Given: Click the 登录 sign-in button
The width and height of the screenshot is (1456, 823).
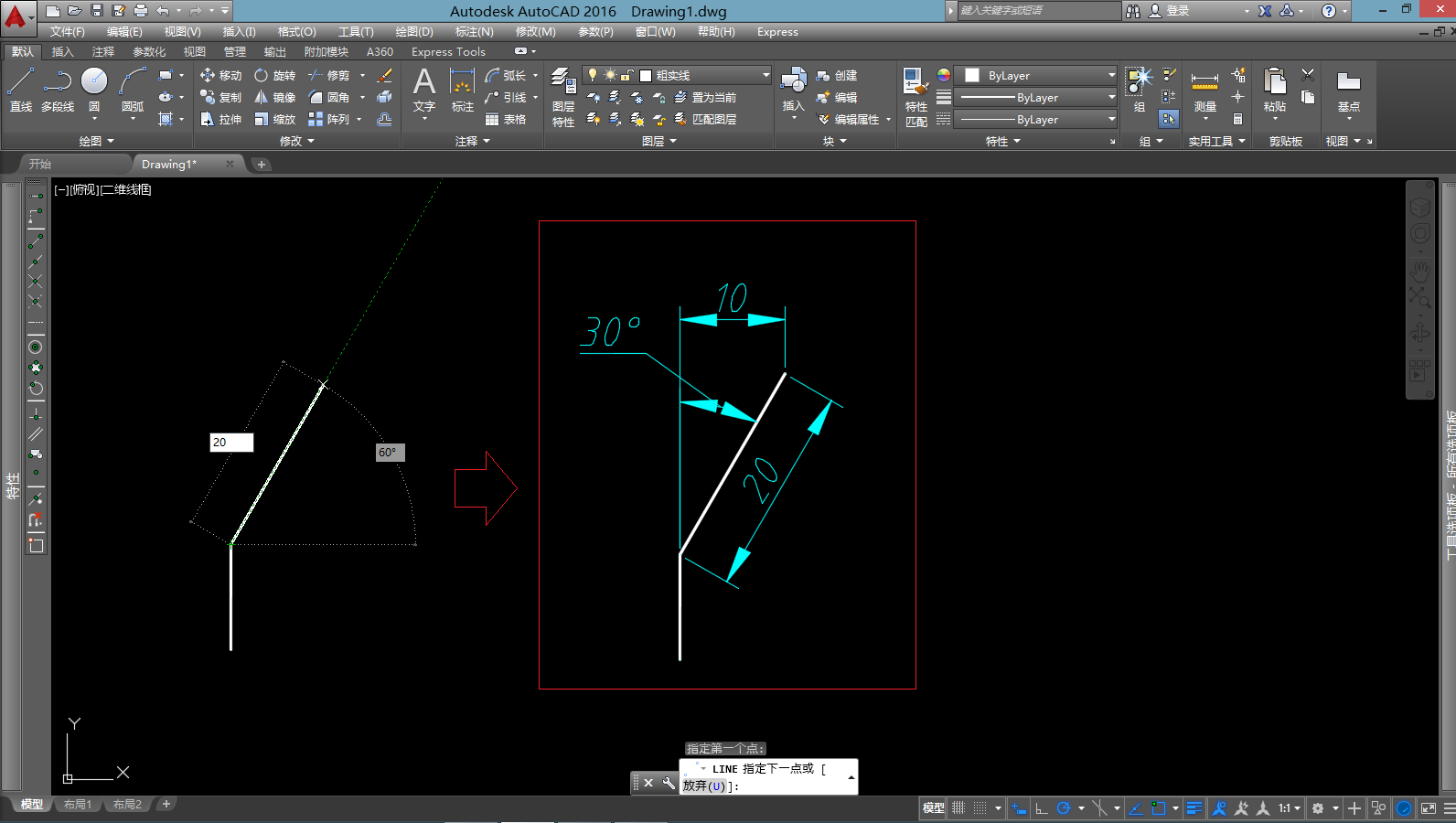Looking at the screenshot, I should (x=1170, y=11).
